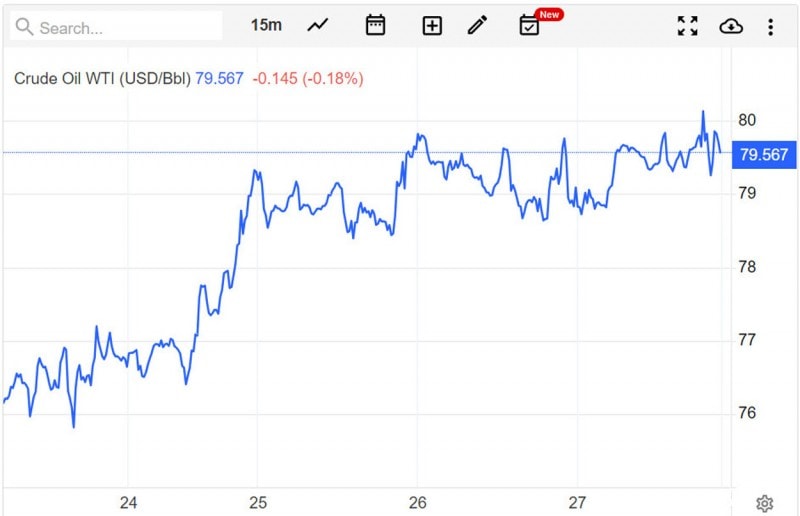Open the 15m interval dropdown
The height and width of the screenshot is (516, 800).
[x=266, y=25]
